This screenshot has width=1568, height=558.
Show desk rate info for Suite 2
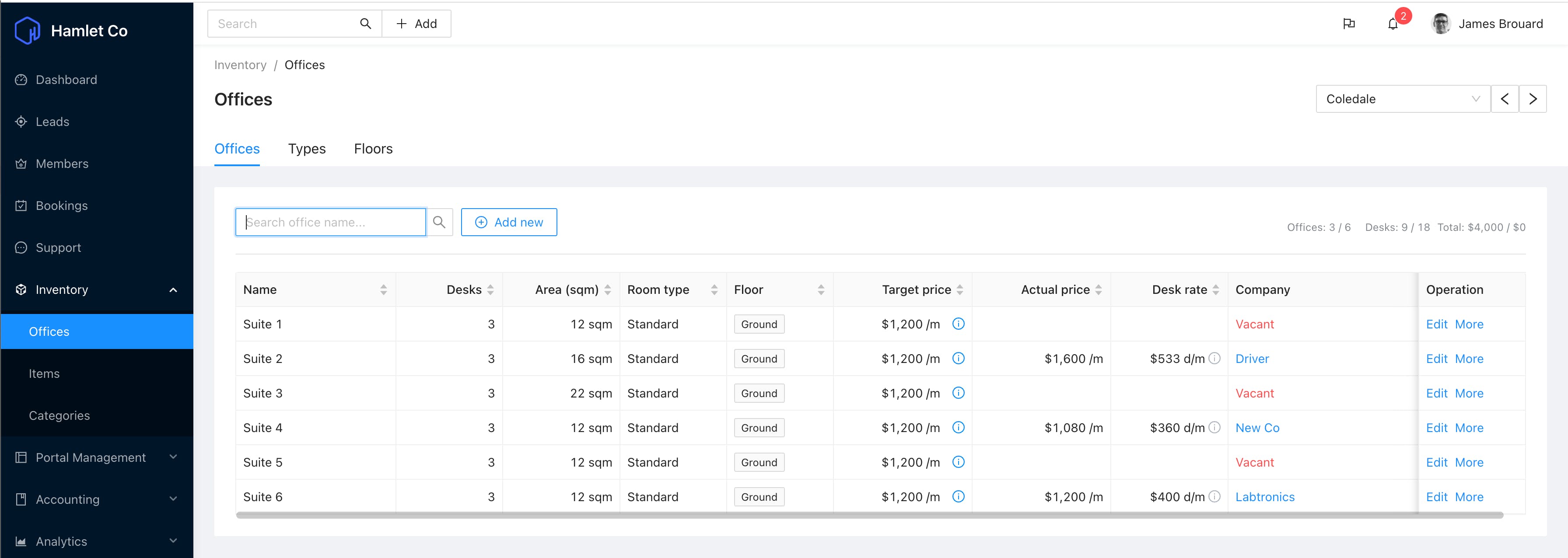pyautogui.click(x=1214, y=359)
